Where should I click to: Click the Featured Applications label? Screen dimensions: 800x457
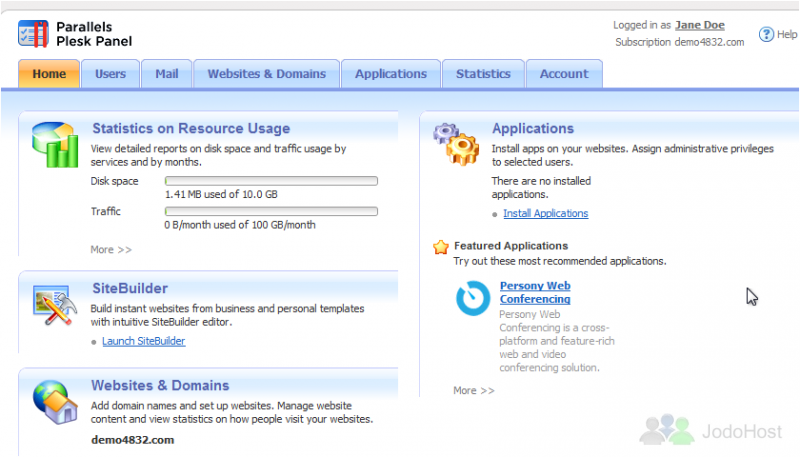[511, 246]
